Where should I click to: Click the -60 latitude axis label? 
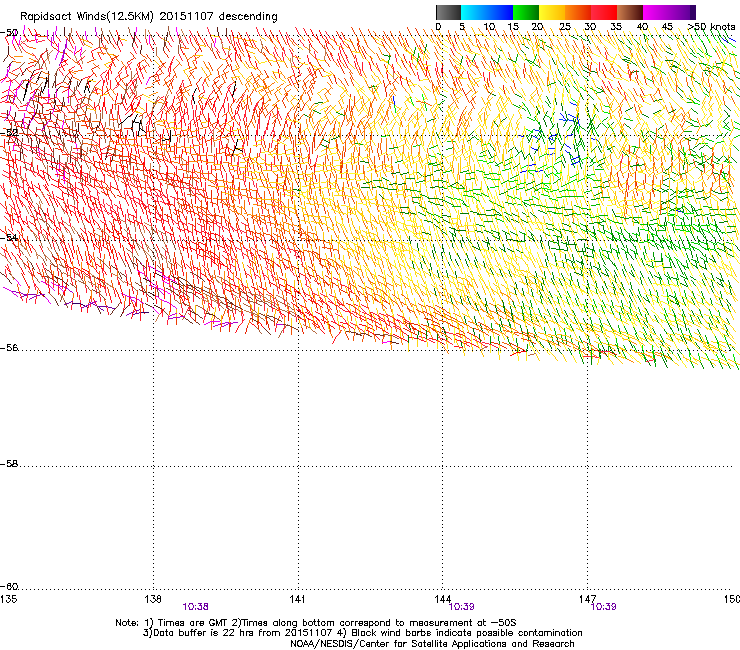[9, 587]
